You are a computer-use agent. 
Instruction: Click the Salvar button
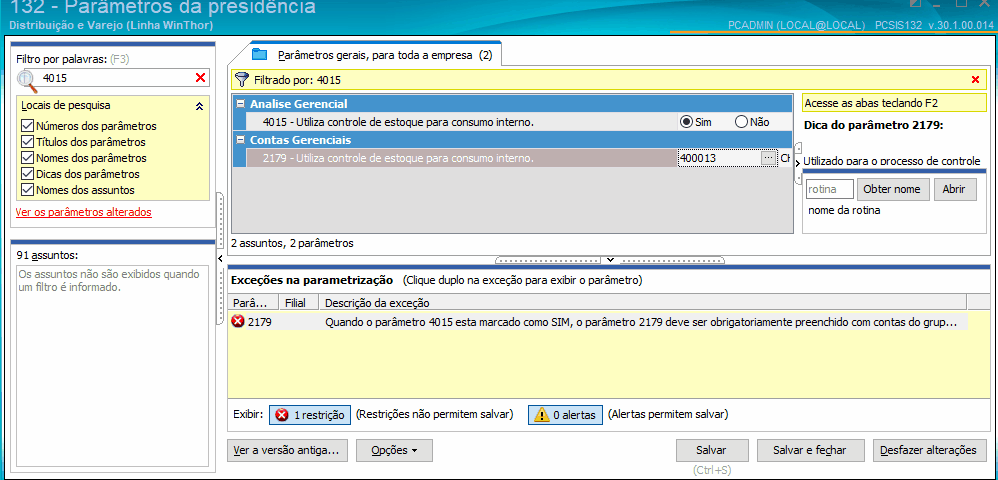[x=711, y=450]
